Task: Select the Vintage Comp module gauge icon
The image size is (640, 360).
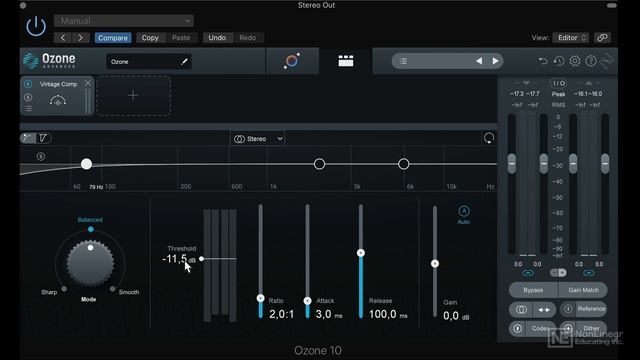Action: (x=58, y=100)
